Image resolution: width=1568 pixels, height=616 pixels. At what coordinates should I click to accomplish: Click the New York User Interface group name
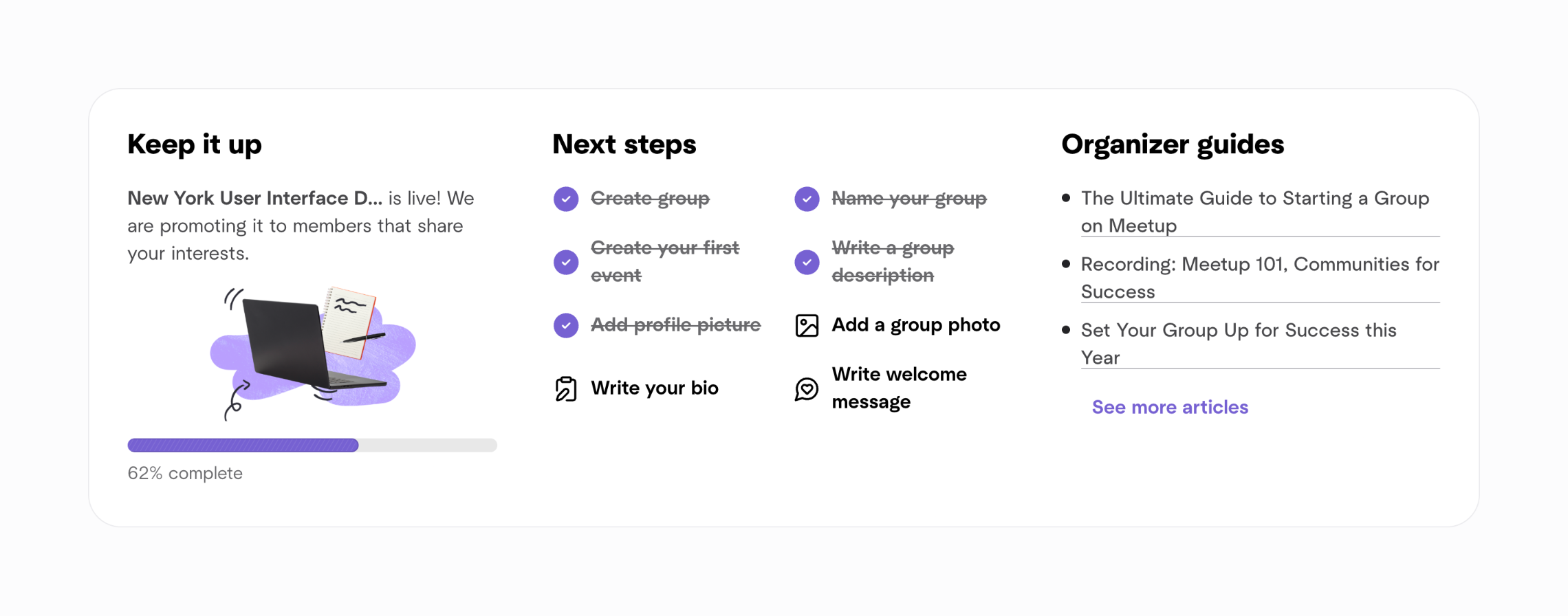pyautogui.click(x=254, y=199)
